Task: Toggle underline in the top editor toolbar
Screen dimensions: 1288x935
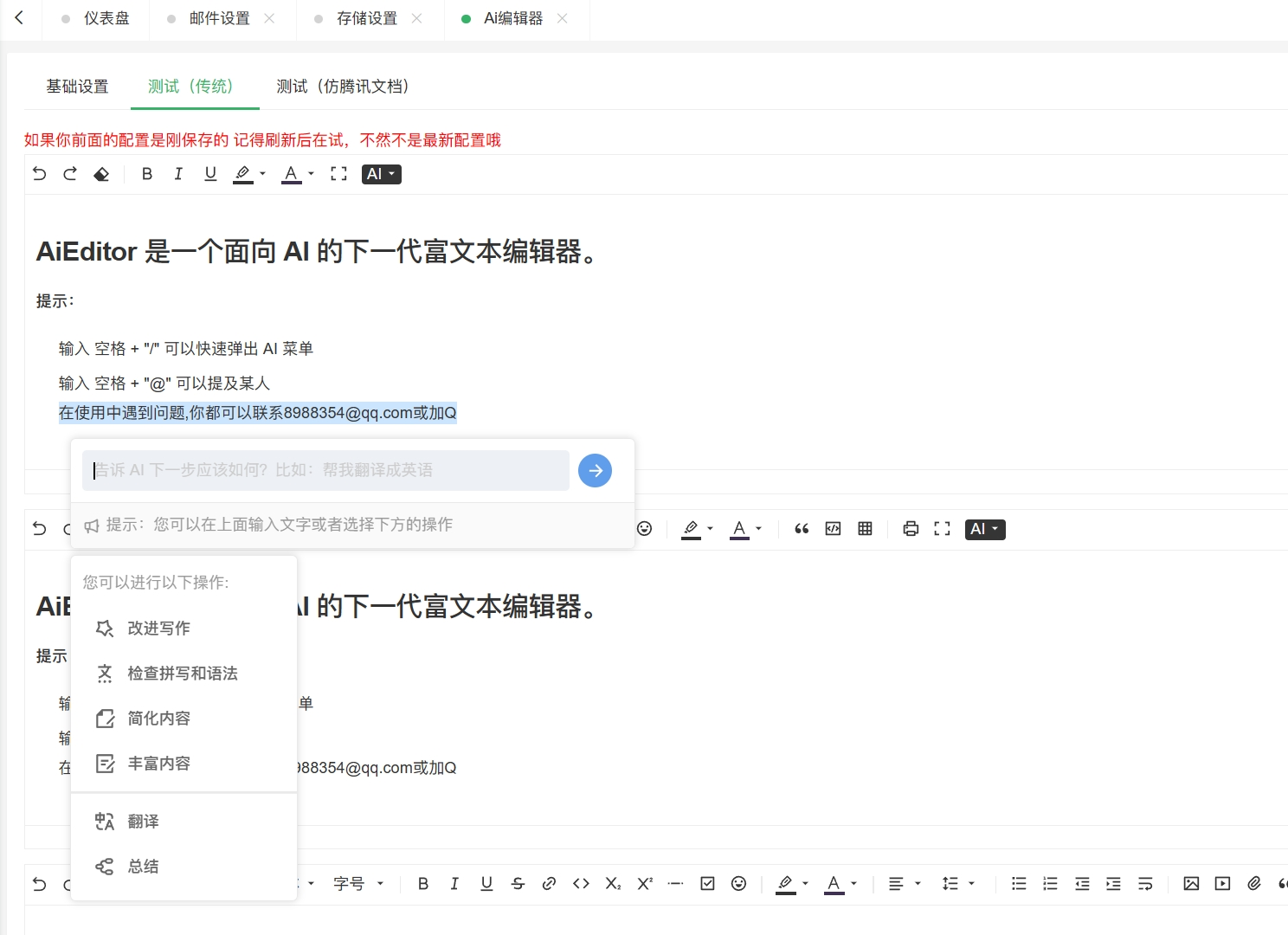Action: pyautogui.click(x=210, y=174)
